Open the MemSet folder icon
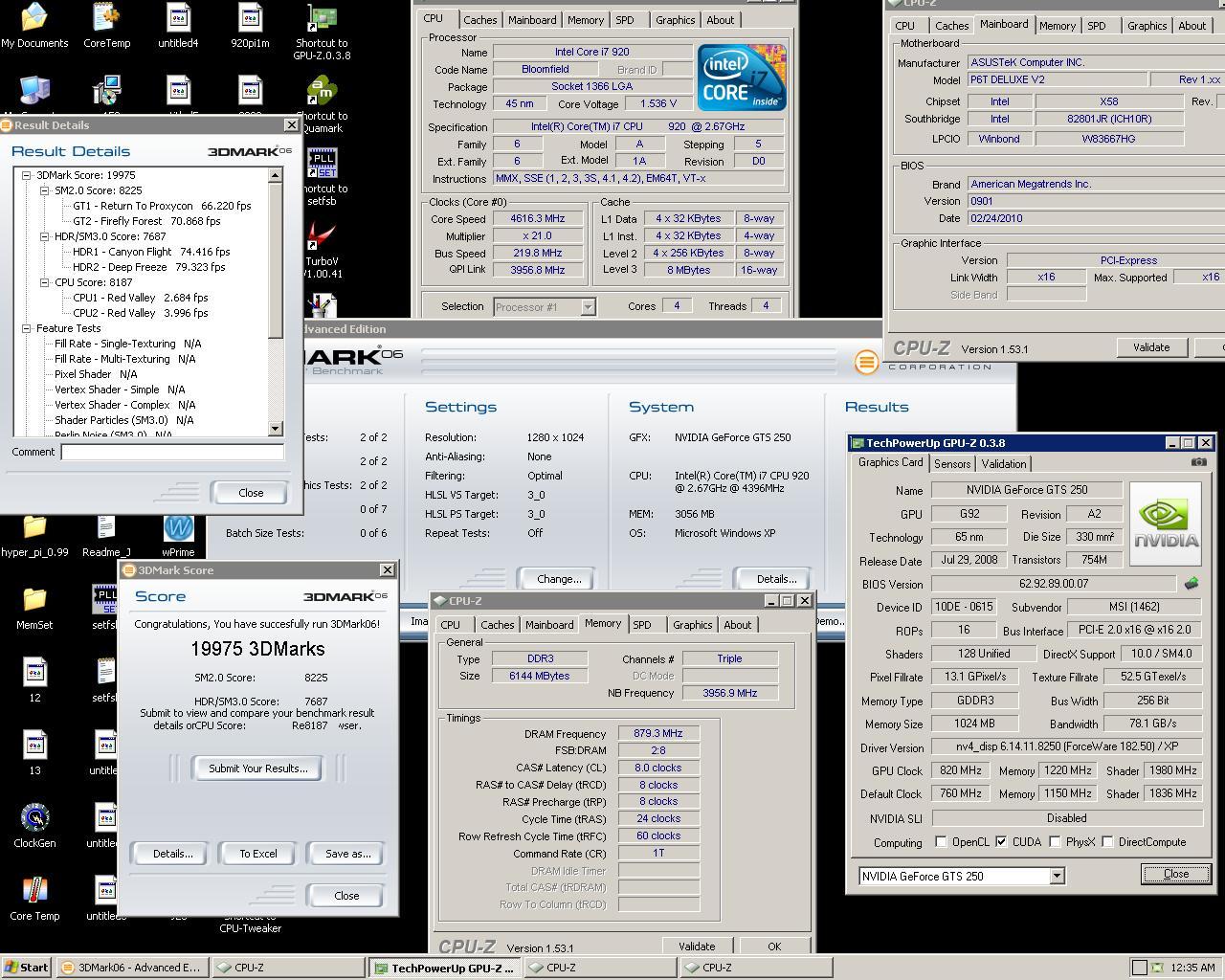1225x980 pixels. (x=34, y=609)
